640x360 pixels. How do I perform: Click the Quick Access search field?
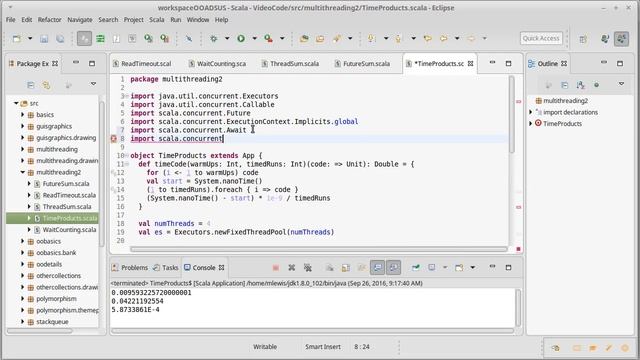point(541,38)
